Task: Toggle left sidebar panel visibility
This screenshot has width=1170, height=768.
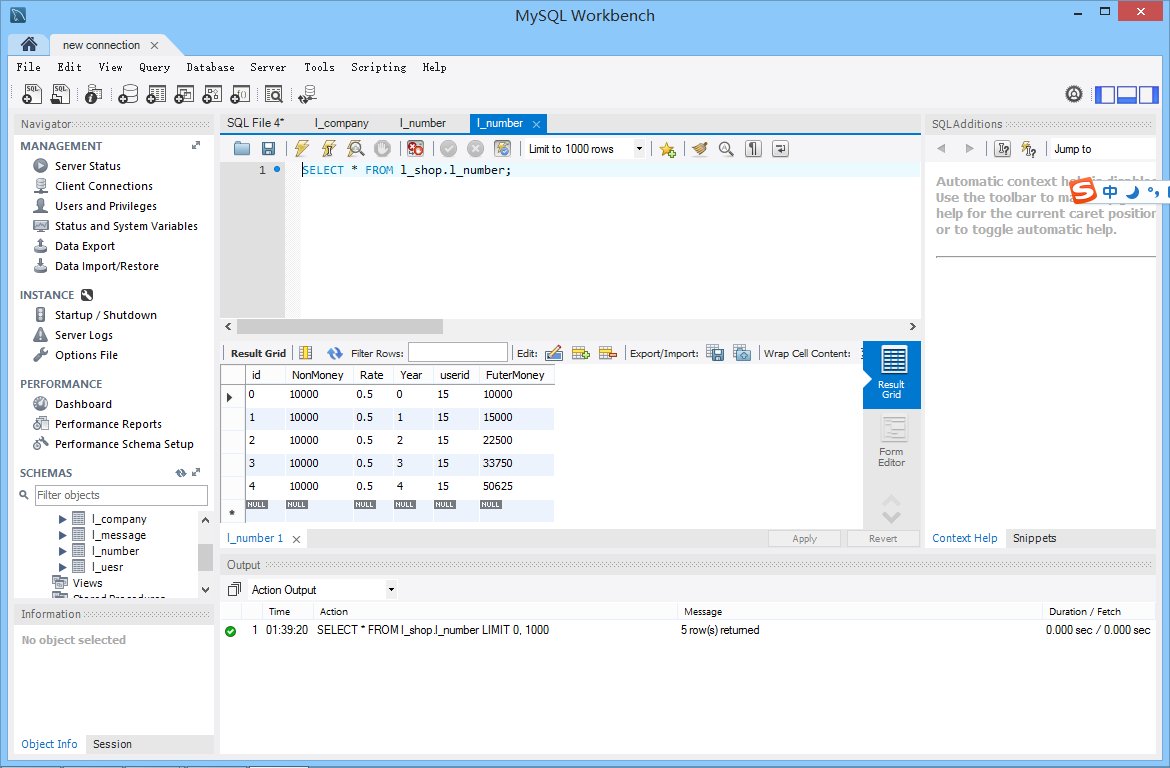Action: (x=1104, y=94)
